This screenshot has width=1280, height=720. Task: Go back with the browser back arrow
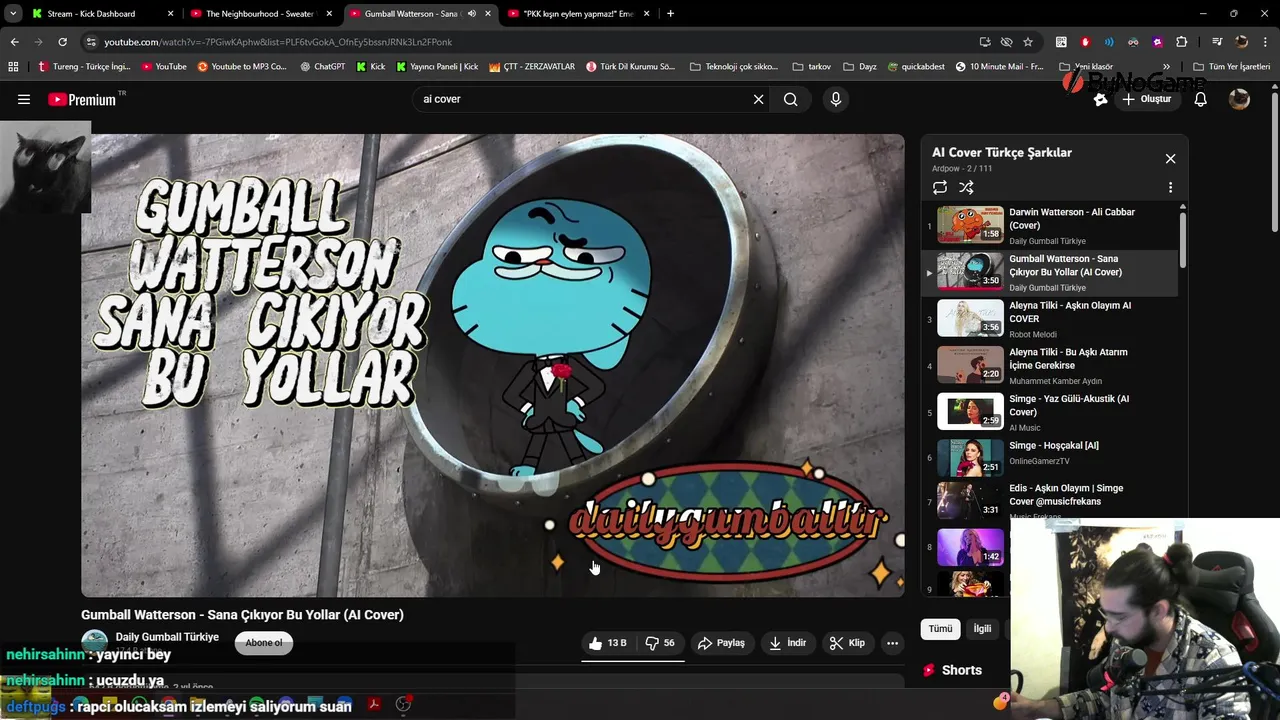click(x=14, y=42)
